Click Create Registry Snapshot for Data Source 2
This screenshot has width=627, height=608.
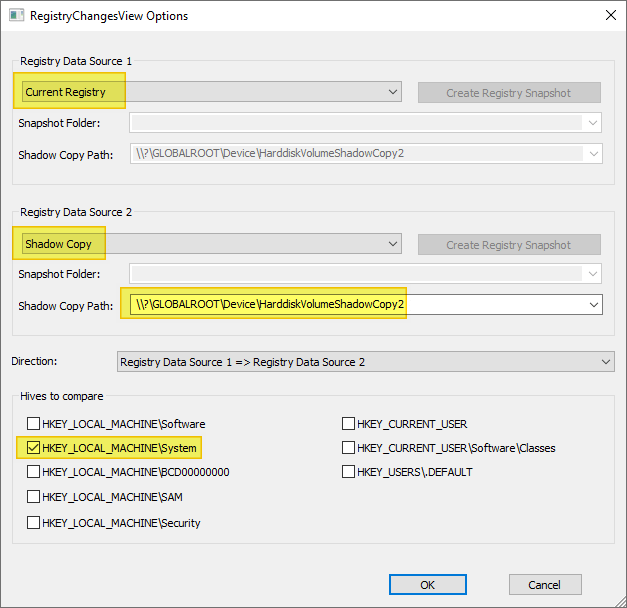coord(509,245)
